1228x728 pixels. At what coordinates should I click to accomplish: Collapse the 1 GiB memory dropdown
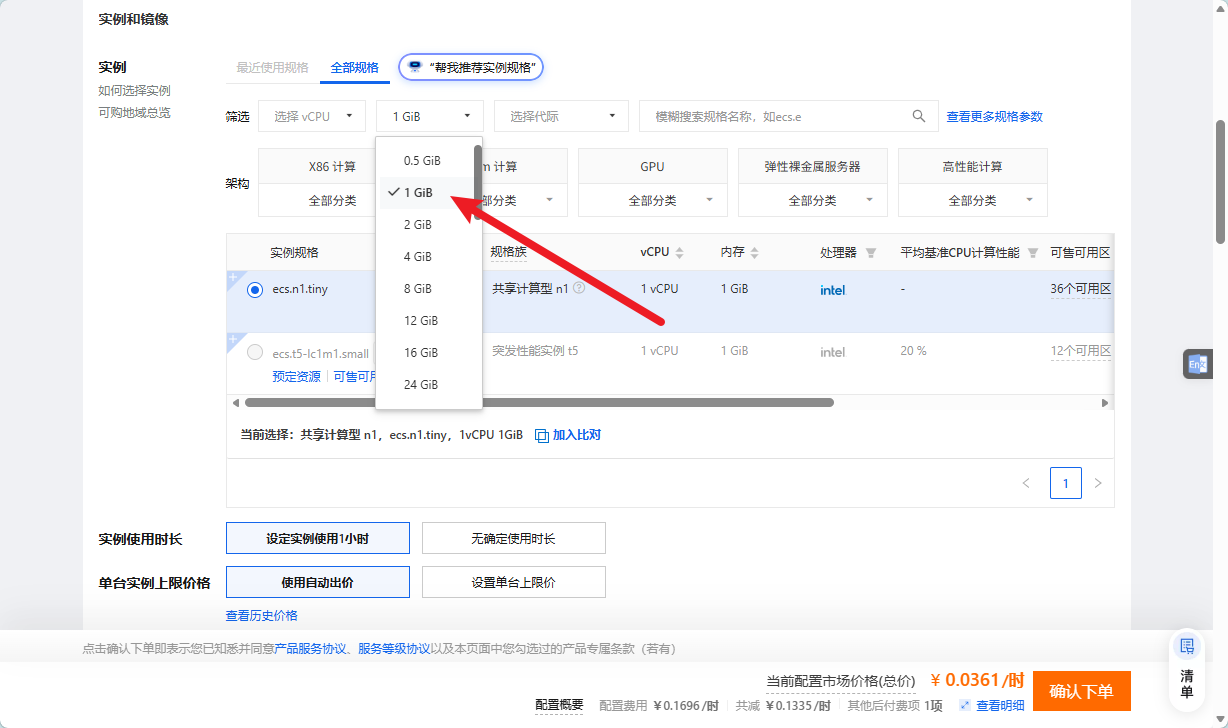coord(430,116)
